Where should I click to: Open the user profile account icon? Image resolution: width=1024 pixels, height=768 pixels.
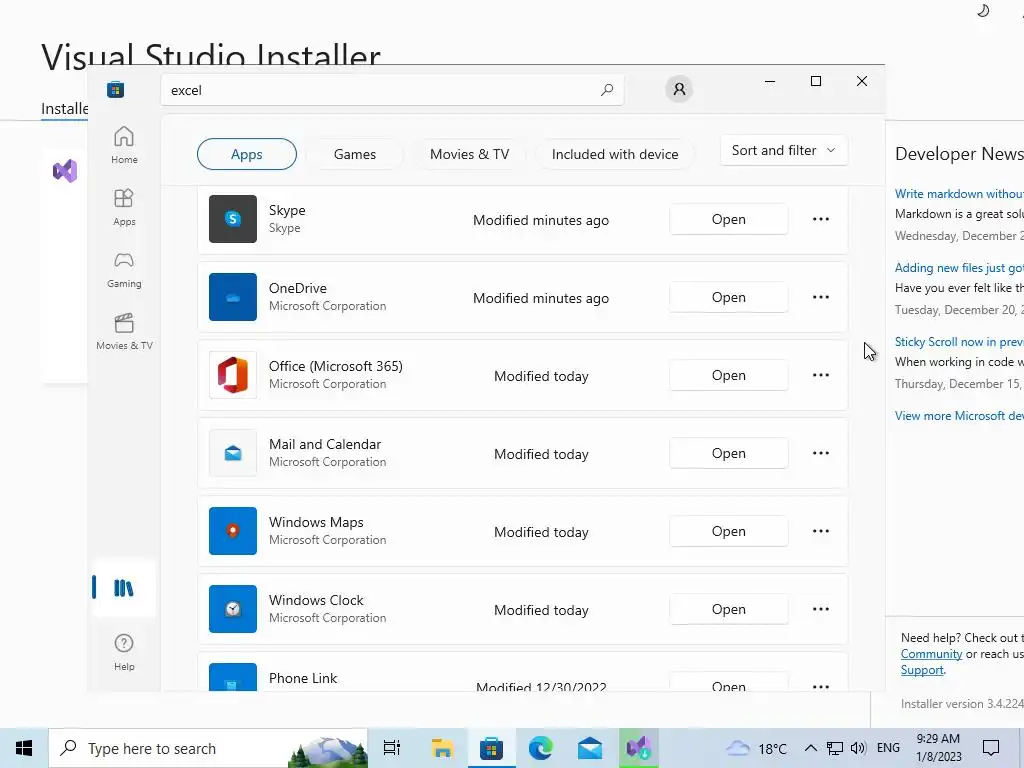click(679, 89)
